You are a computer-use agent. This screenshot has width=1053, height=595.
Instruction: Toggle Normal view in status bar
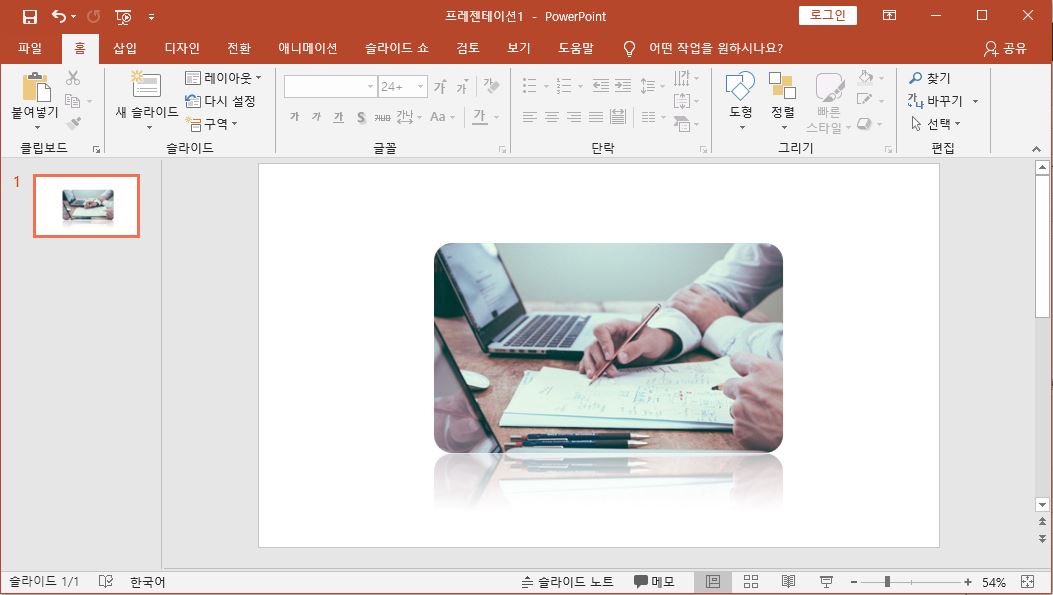coord(713,582)
